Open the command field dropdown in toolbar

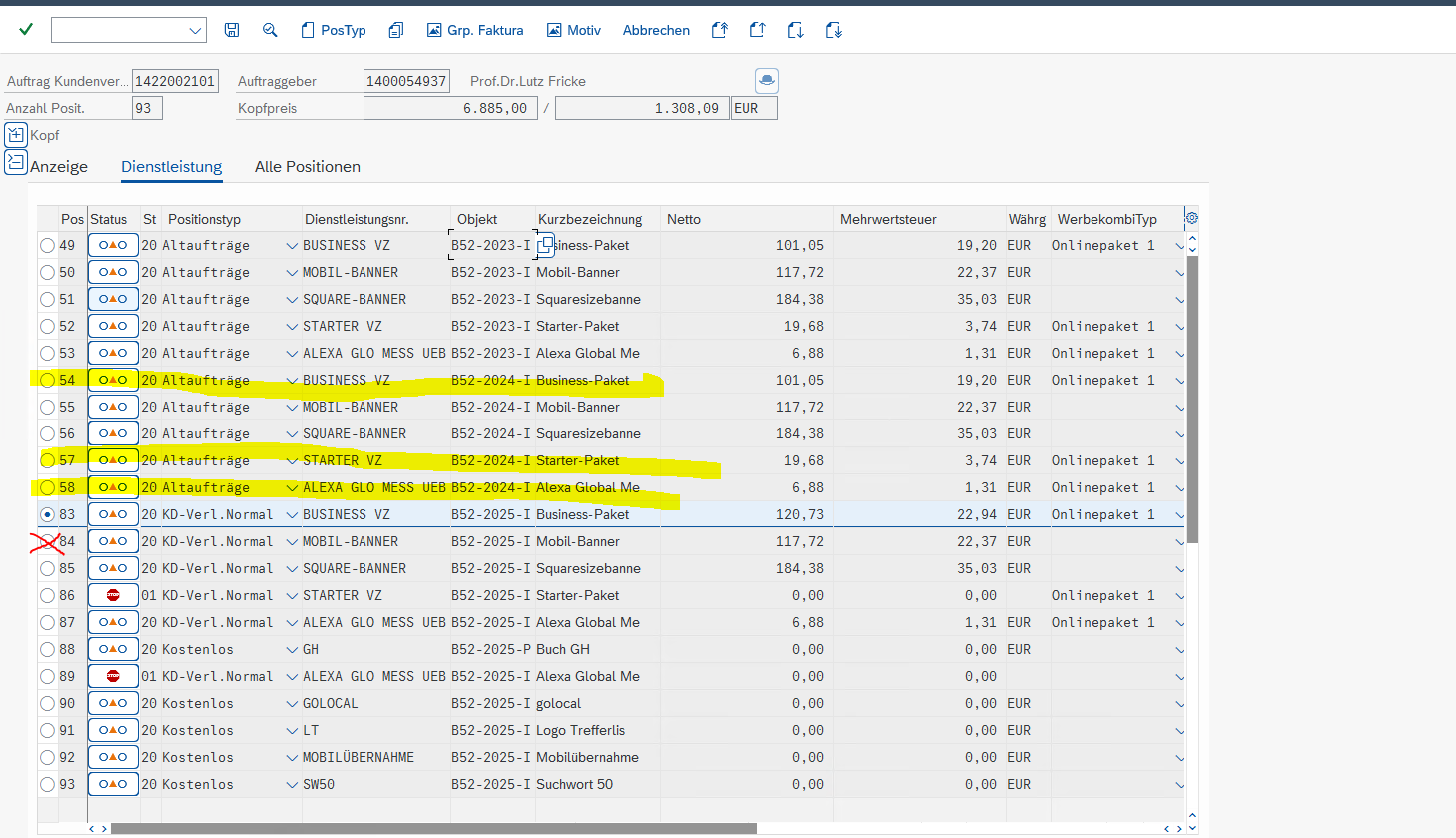(195, 31)
